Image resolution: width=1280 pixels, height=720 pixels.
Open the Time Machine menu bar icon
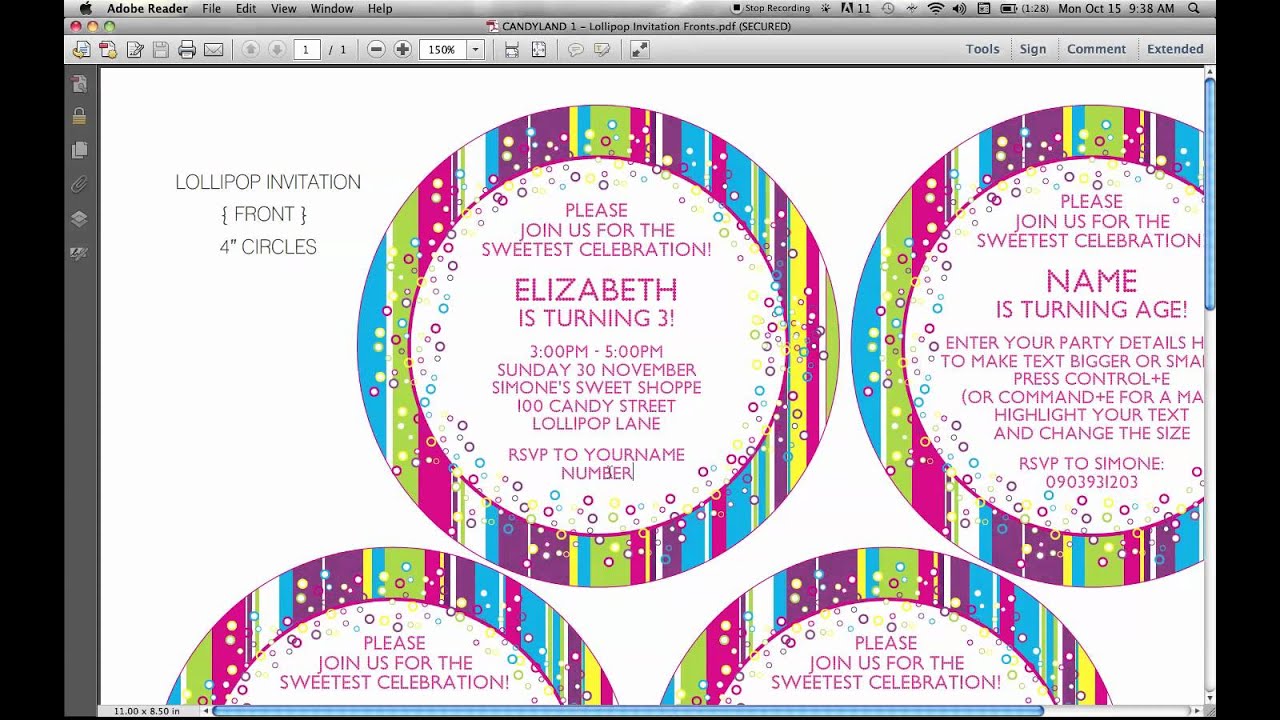tap(886, 8)
